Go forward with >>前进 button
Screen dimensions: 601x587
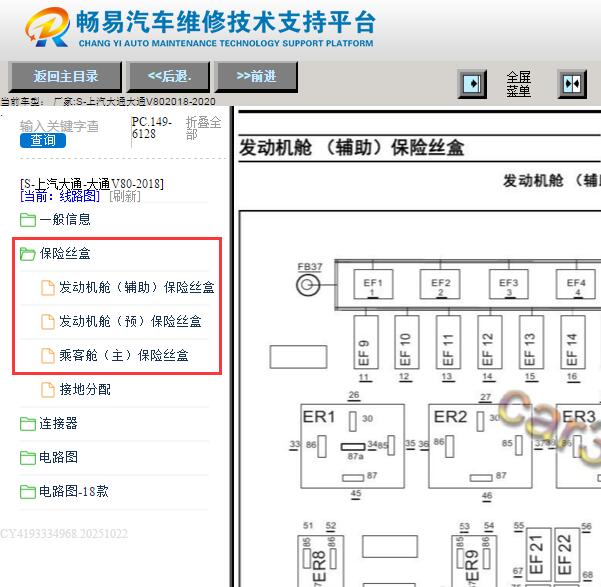(256, 76)
